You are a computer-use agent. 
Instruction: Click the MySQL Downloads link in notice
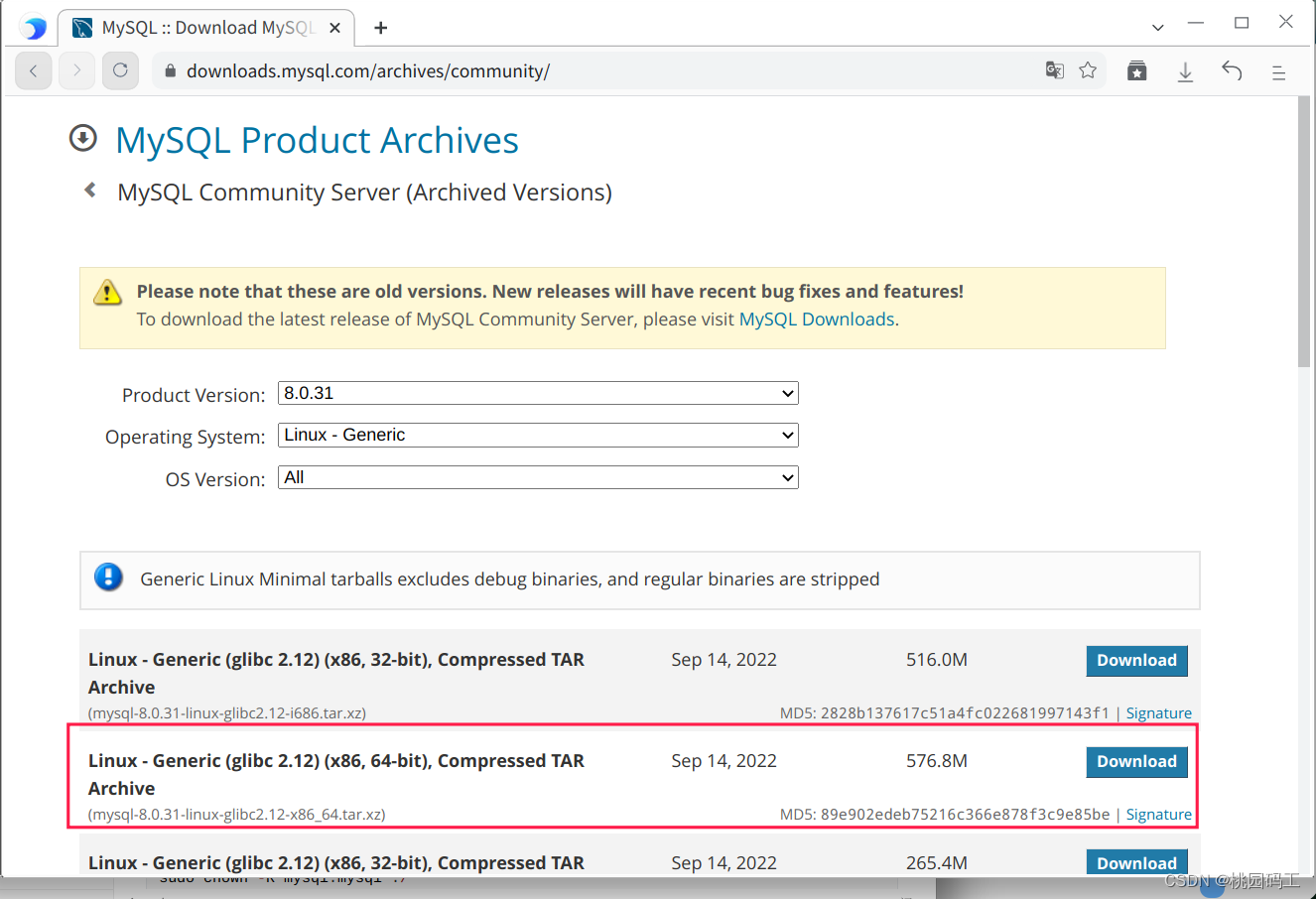click(x=817, y=320)
